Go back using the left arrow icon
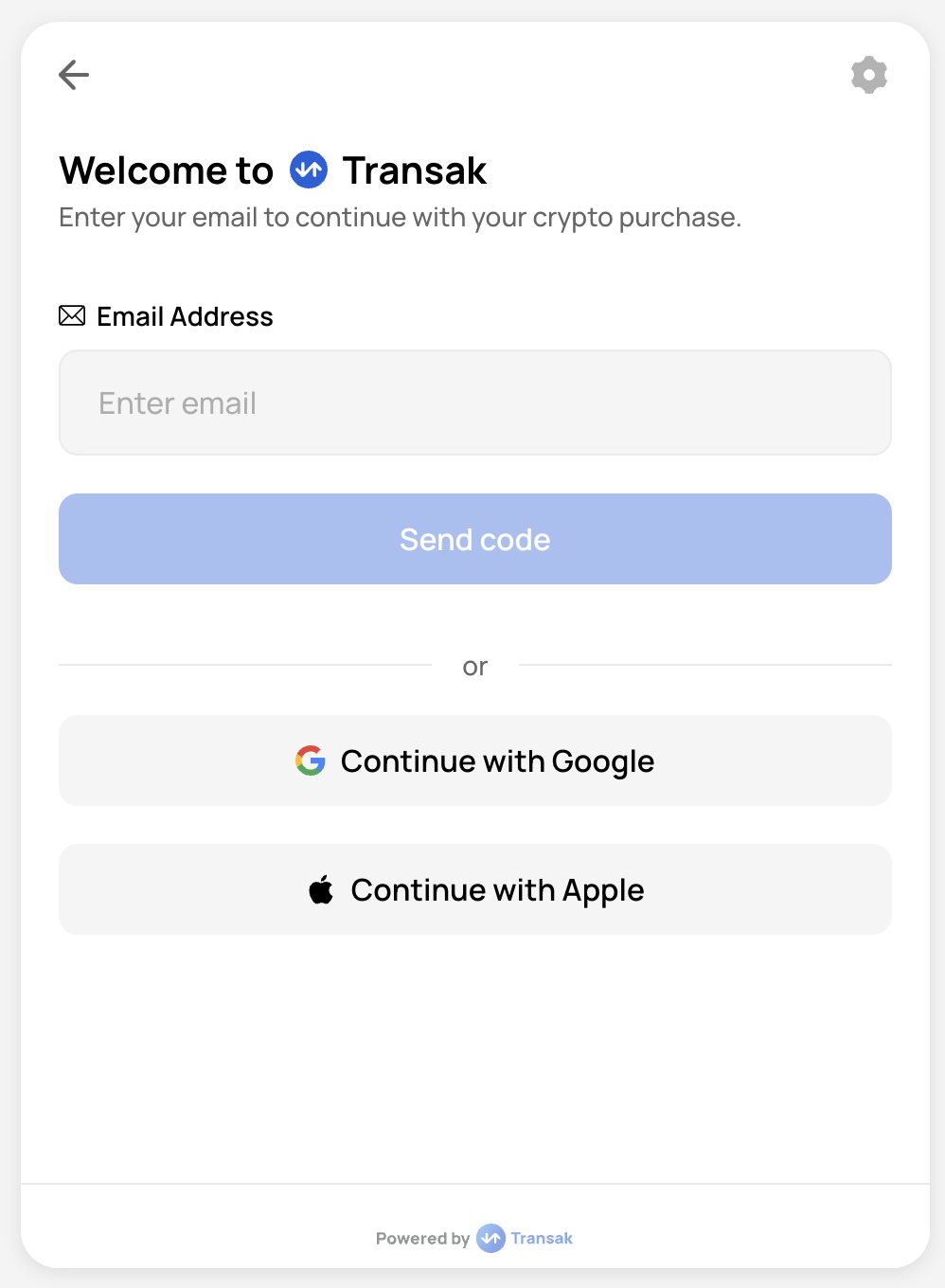The width and height of the screenshot is (945, 1288). 74,75
